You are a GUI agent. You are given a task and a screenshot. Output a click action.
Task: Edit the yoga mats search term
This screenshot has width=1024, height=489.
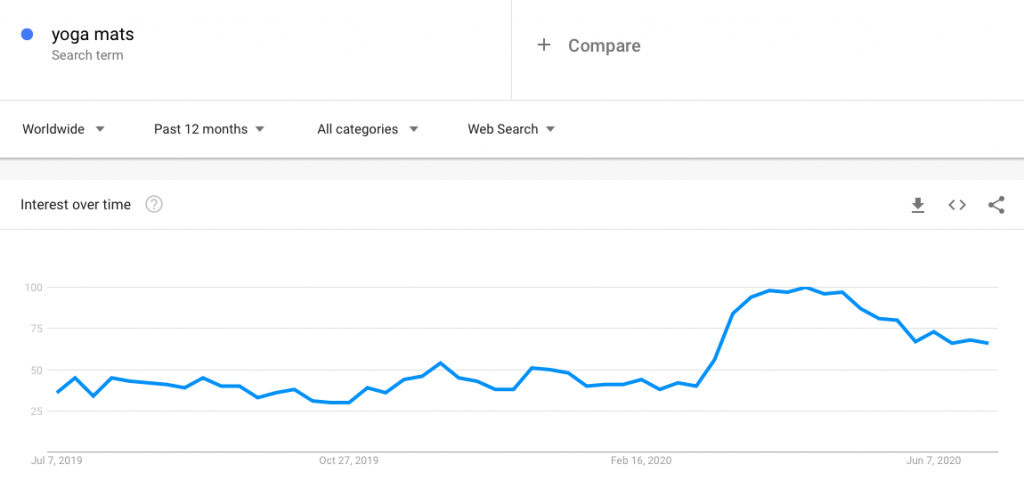tap(93, 34)
